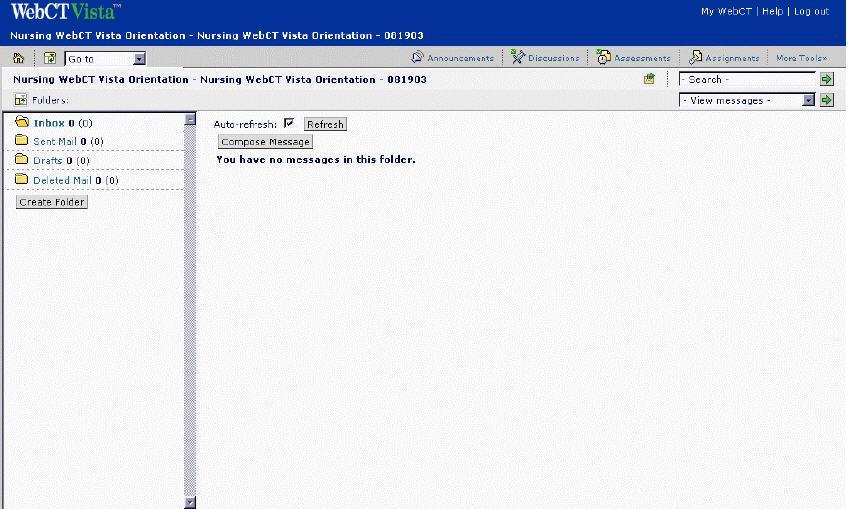Click the 'You have no messages in this folder.' text
Image resolution: width=848 pixels, height=509 pixels.
click(x=316, y=160)
